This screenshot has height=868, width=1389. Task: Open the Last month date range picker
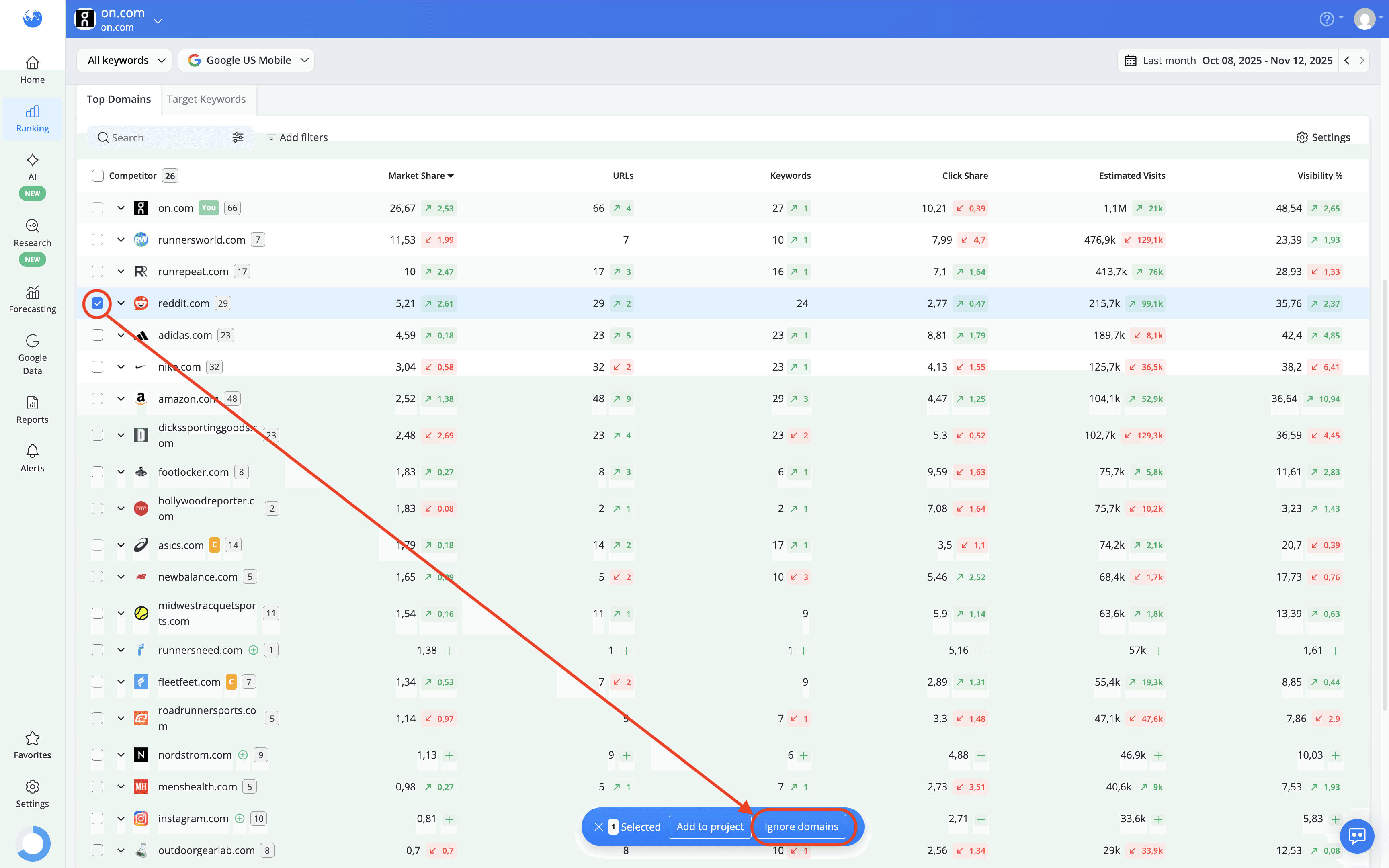[1228, 60]
